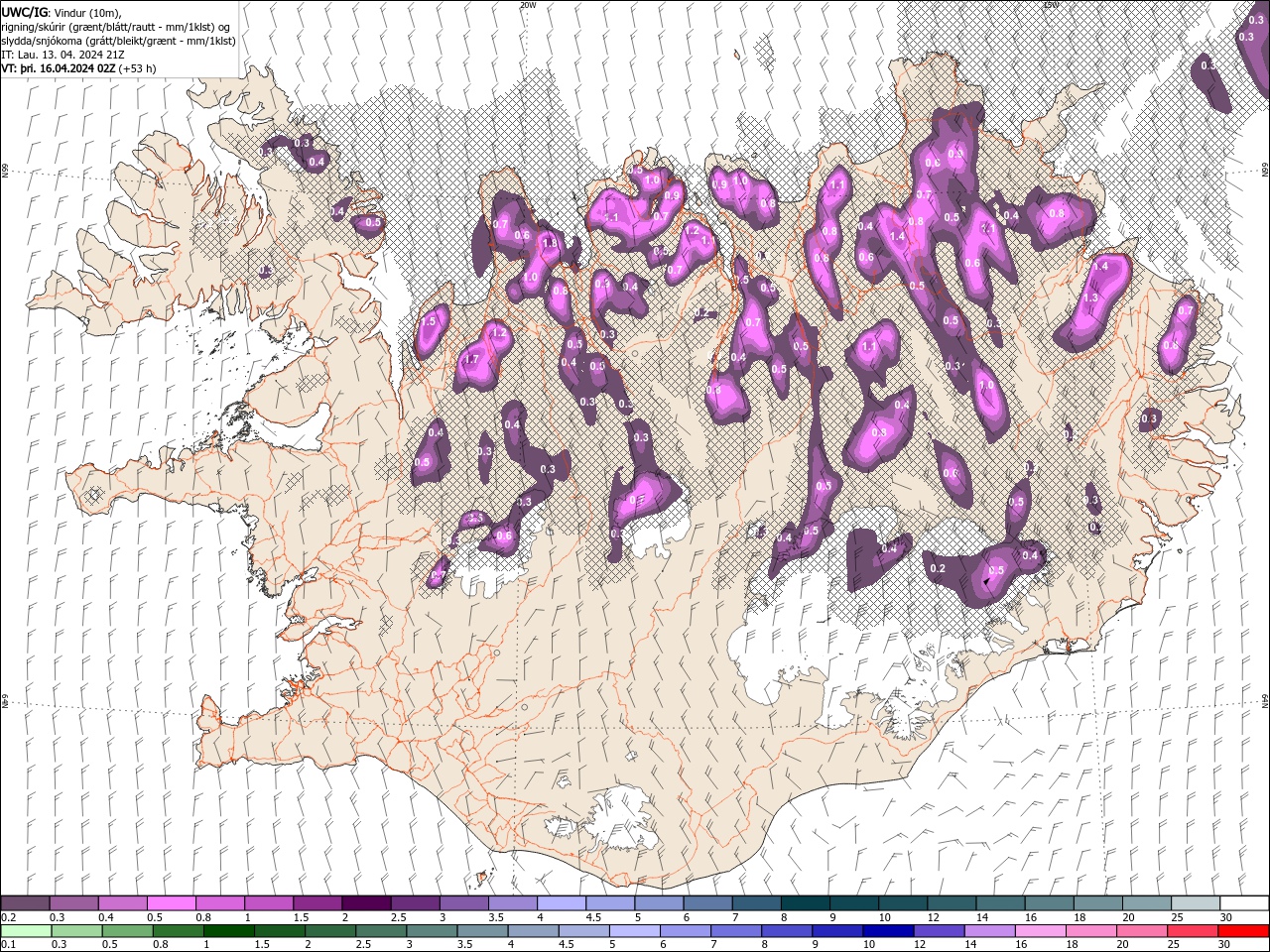Screen dimensions: 1270x952
Task: Pick the top-row dark teal swatch starting at 8
Action: (805, 903)
